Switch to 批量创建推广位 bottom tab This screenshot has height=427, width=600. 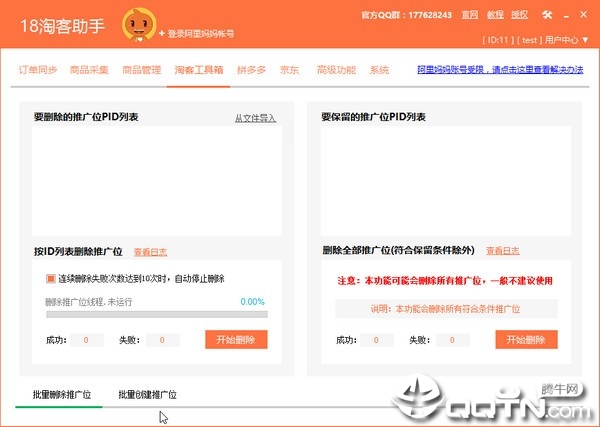pyautogui.click(x=147, y=394)
